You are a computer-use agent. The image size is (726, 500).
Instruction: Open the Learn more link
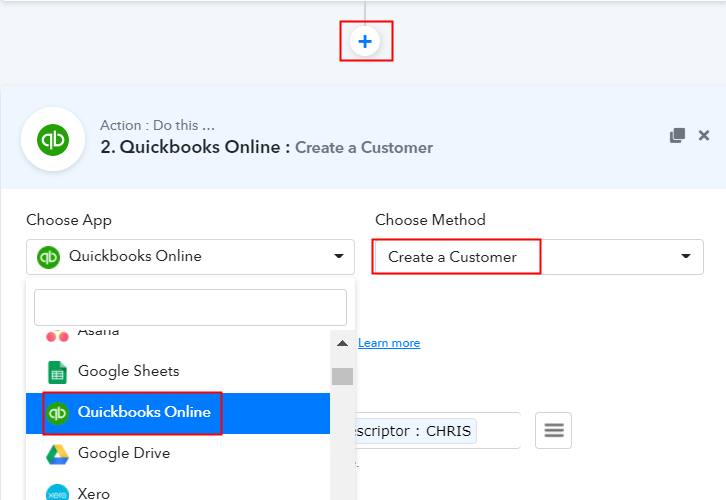click(389, 343)
